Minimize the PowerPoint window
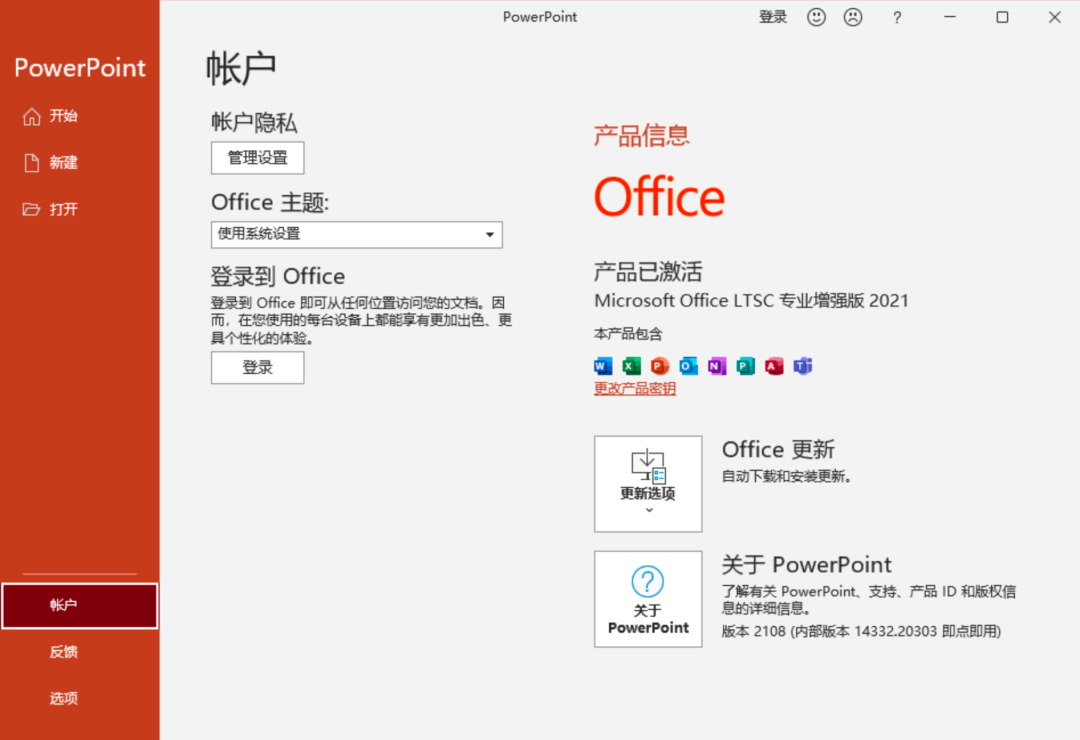This screenshot has width=1080, height=740. click(x=950, y=17)
